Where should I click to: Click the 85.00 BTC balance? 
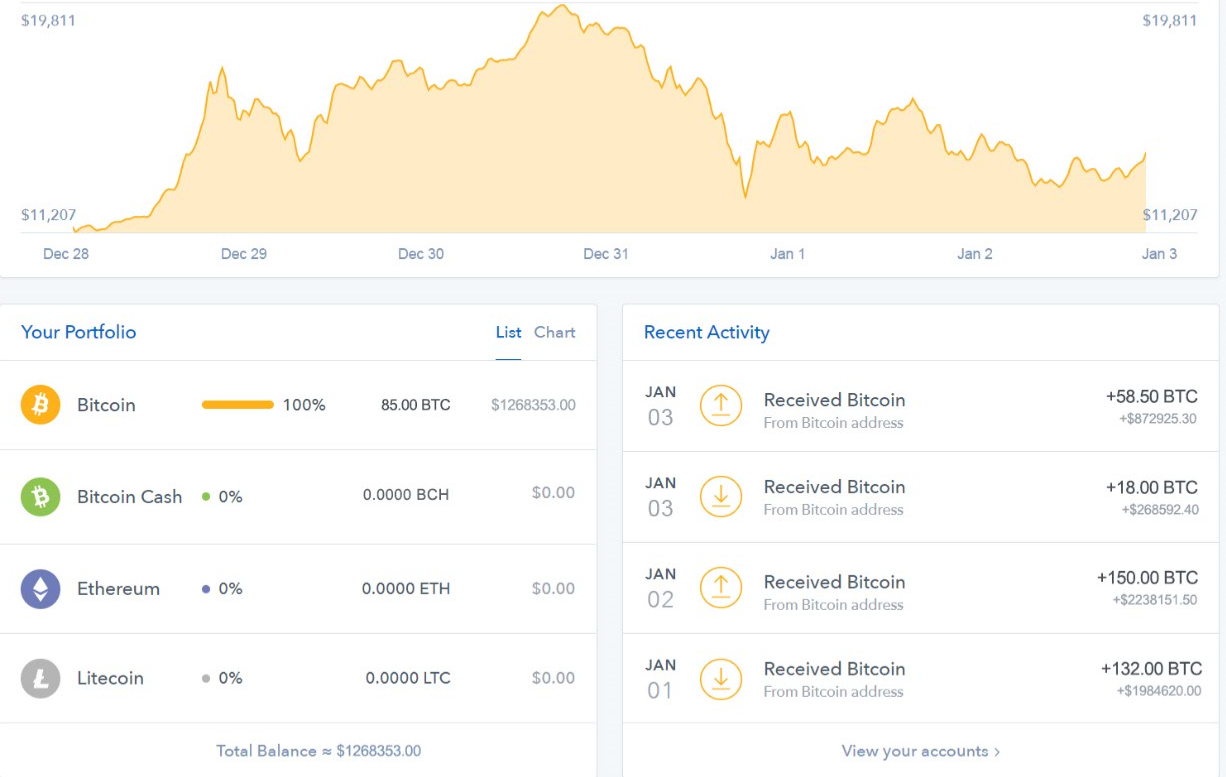click(416, 405)
